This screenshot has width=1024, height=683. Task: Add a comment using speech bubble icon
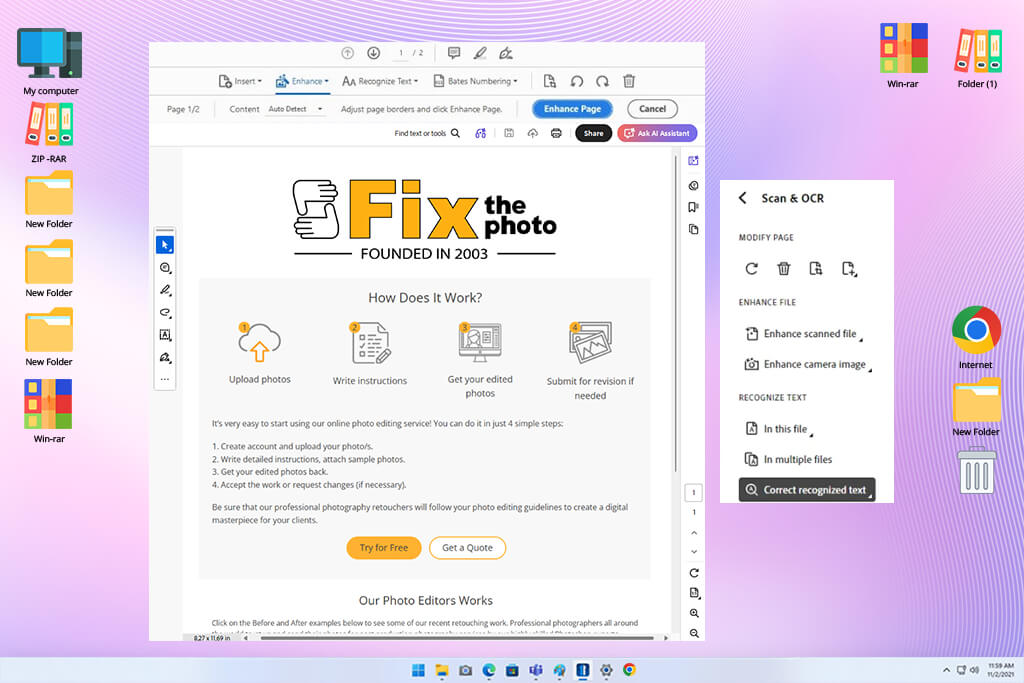pyautogui.click(x=454, y=53)
